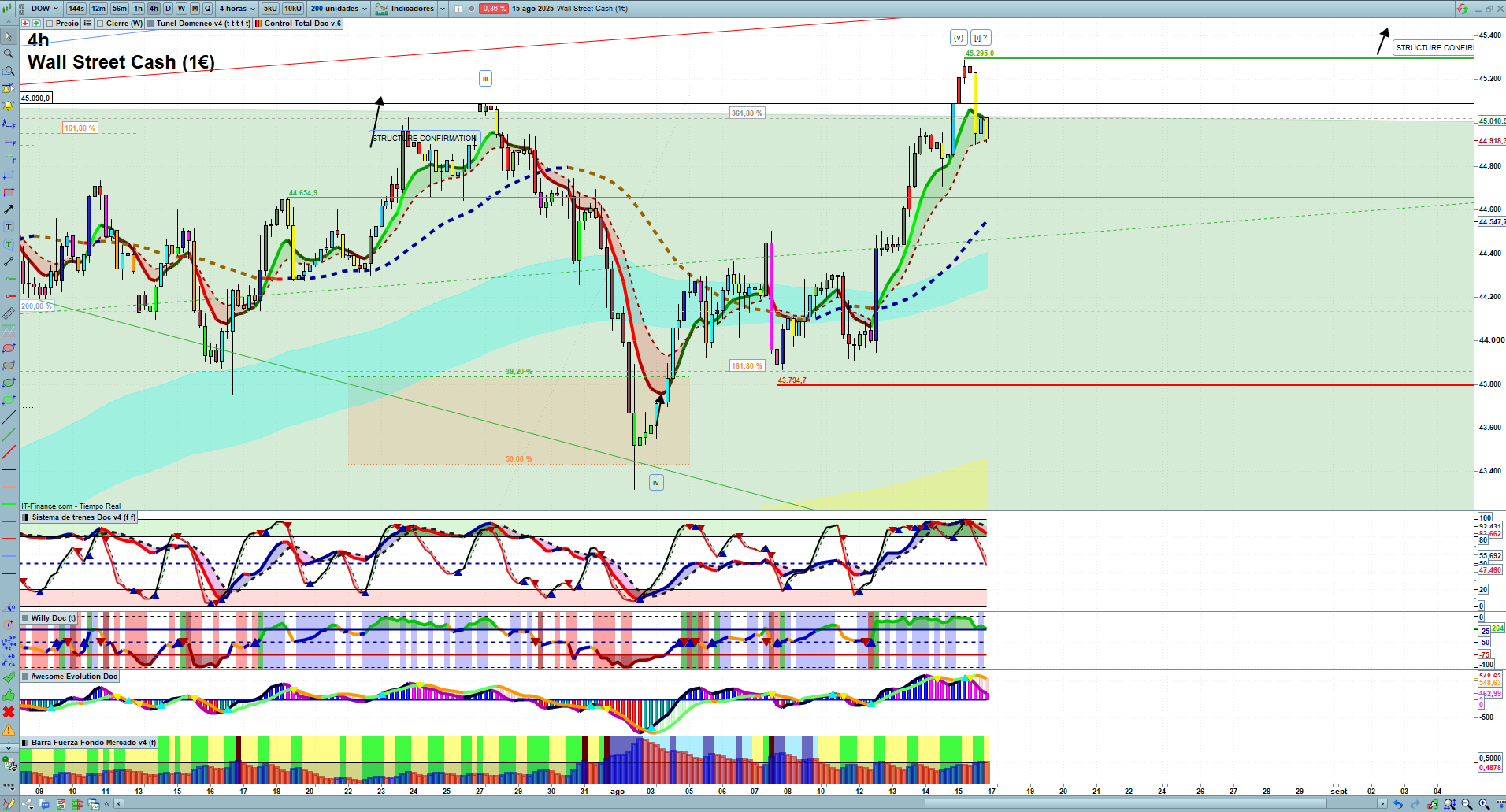Click the red X delete objects icon
Screen dimensions: 1506x812
pos(9,712)
